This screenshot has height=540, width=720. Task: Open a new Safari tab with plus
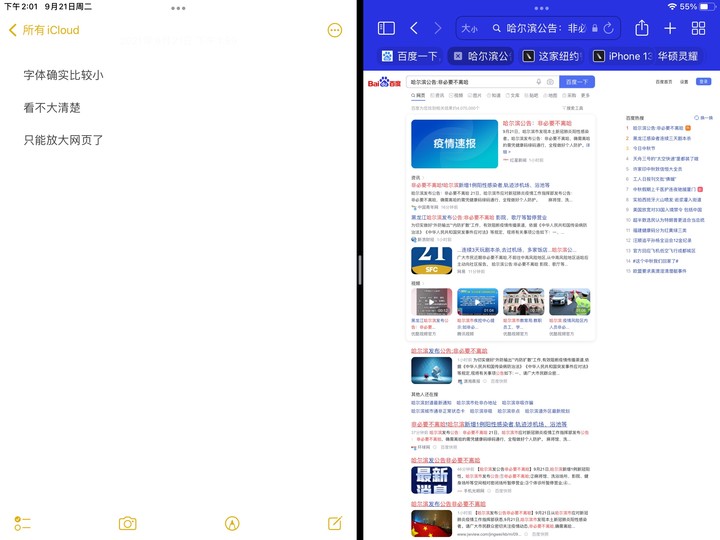pos(670,29)
